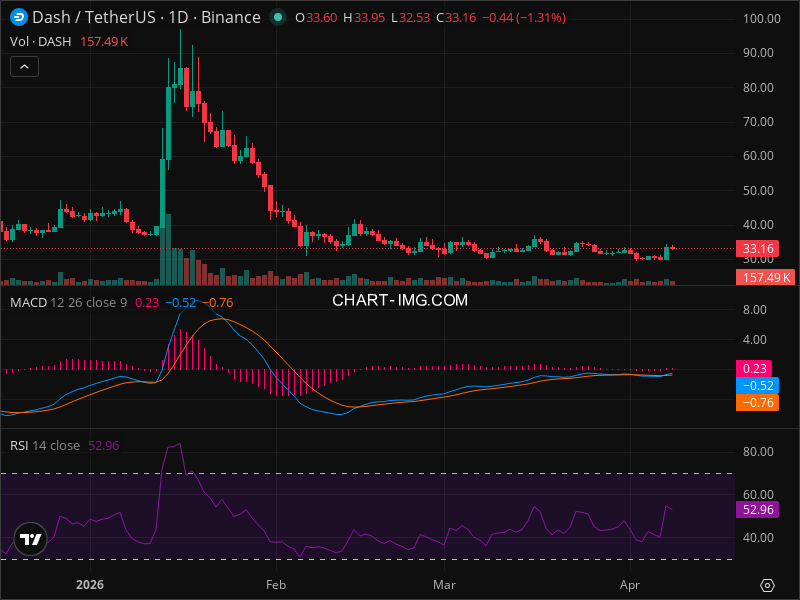Click the Feb label on time axis

[276, 585]
